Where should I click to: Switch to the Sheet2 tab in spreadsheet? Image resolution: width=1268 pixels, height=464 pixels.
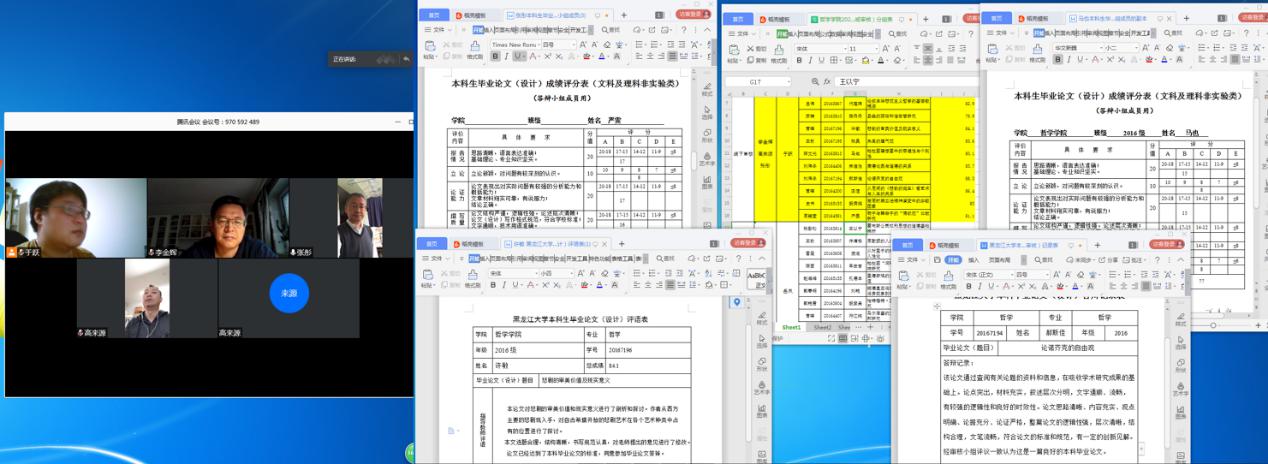pos(822,327)
